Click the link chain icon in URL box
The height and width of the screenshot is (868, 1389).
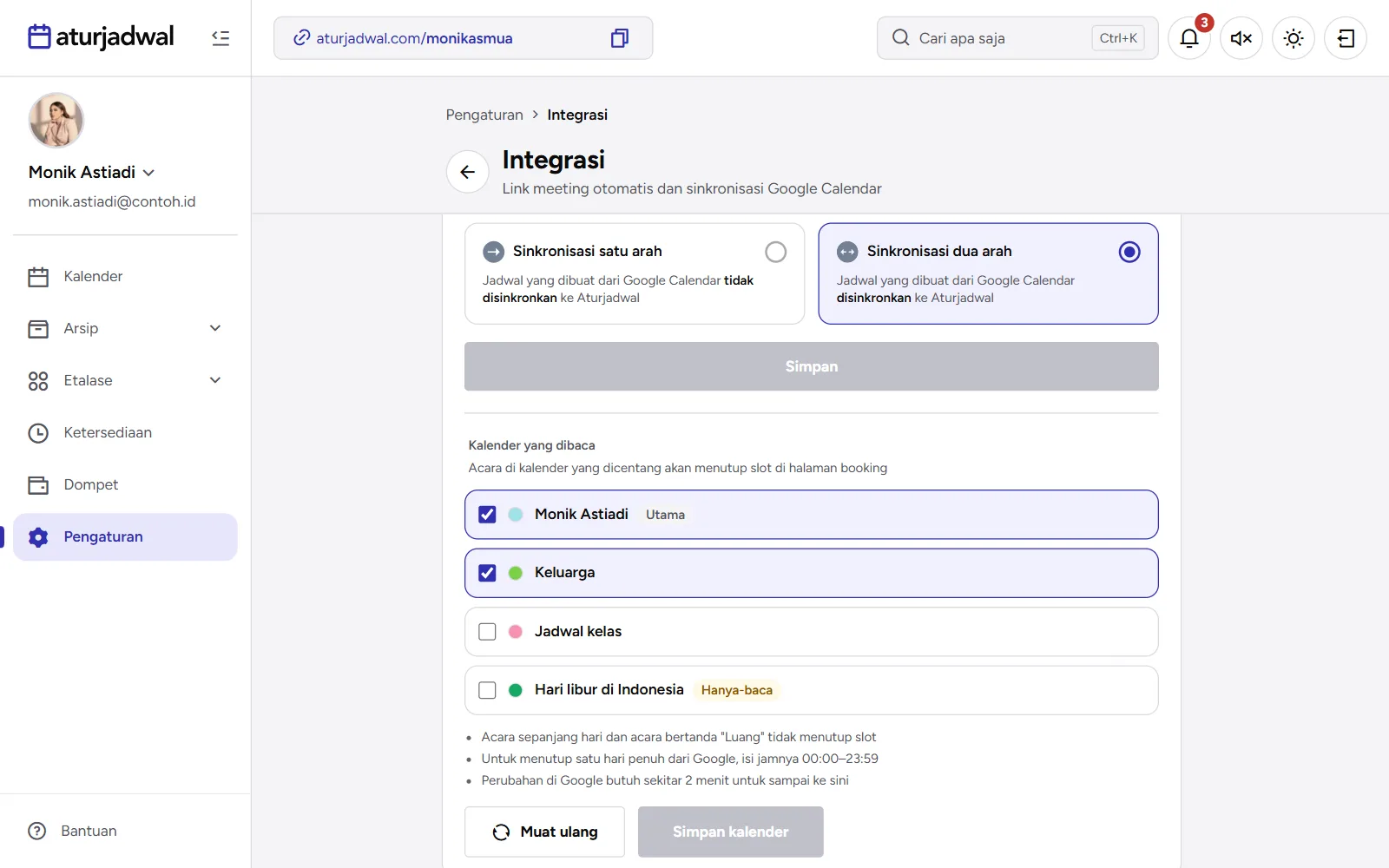coord(301,38)
